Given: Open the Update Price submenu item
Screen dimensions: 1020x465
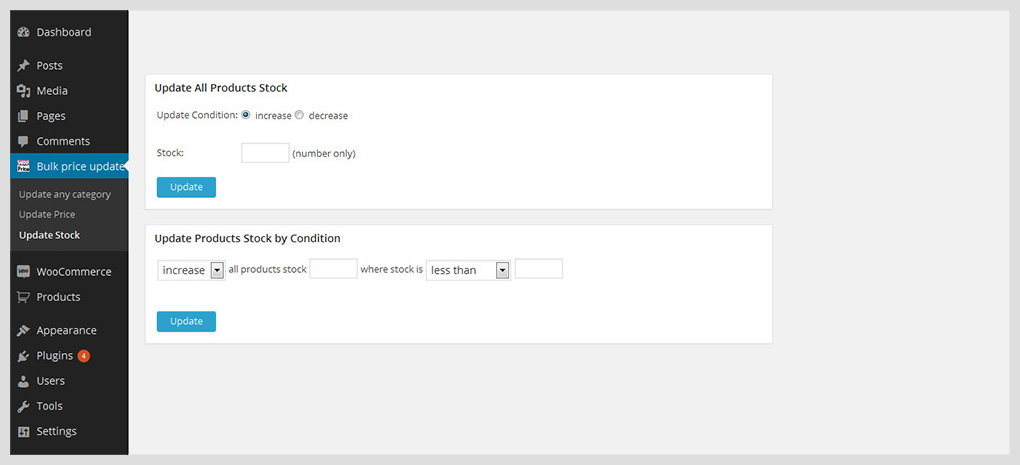Looking at the screenshot, I should coord(47,215).
